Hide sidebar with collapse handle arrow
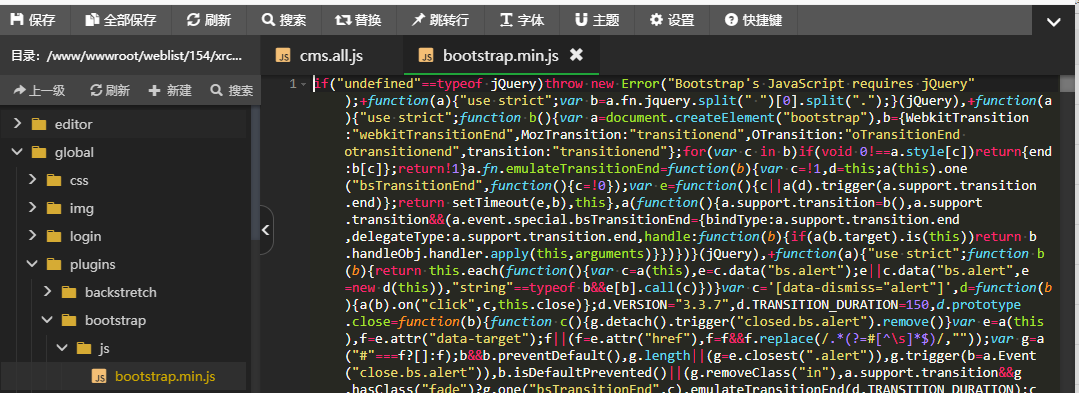Image resolution: width=1079 pixels, height=393 pixels. pos(266,230)
